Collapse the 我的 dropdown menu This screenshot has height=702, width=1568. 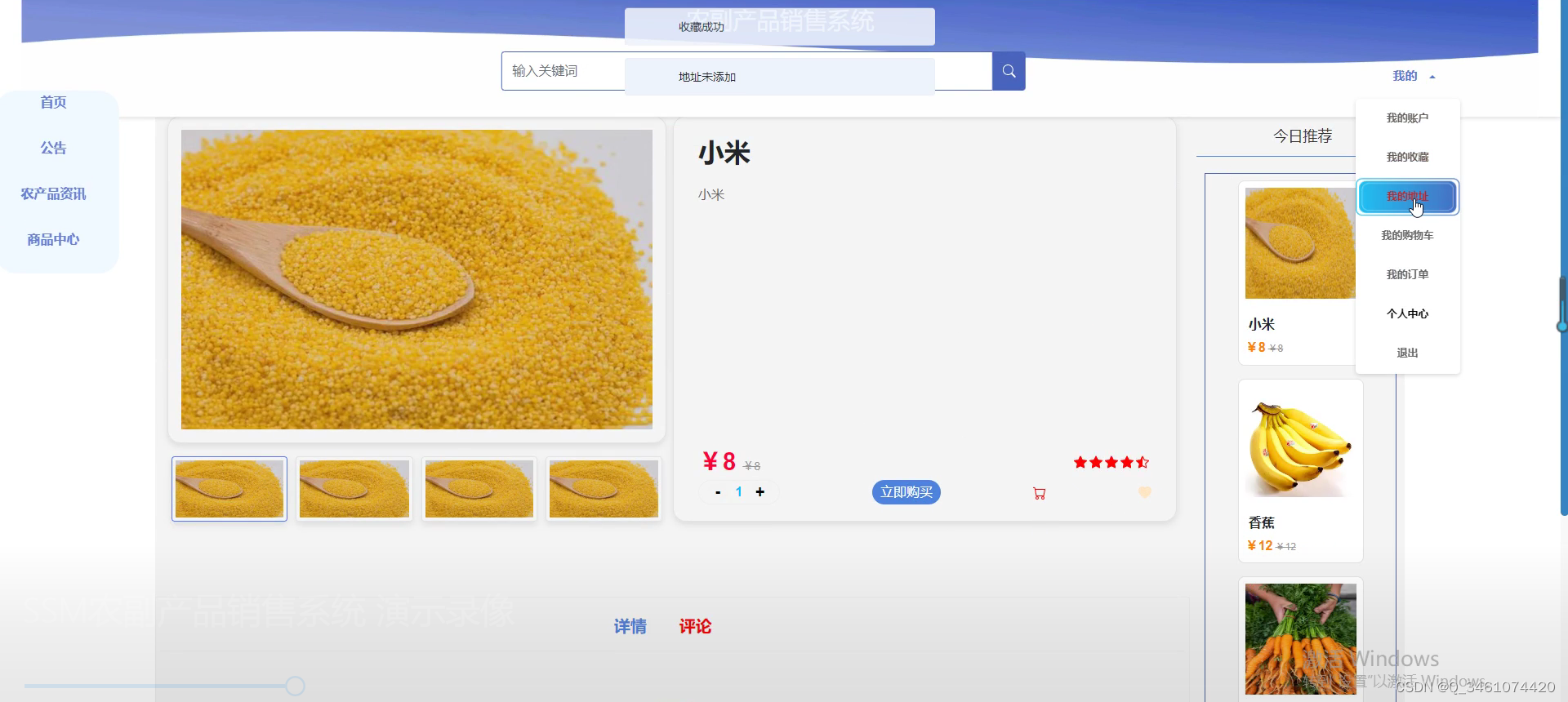point(1414,76)
